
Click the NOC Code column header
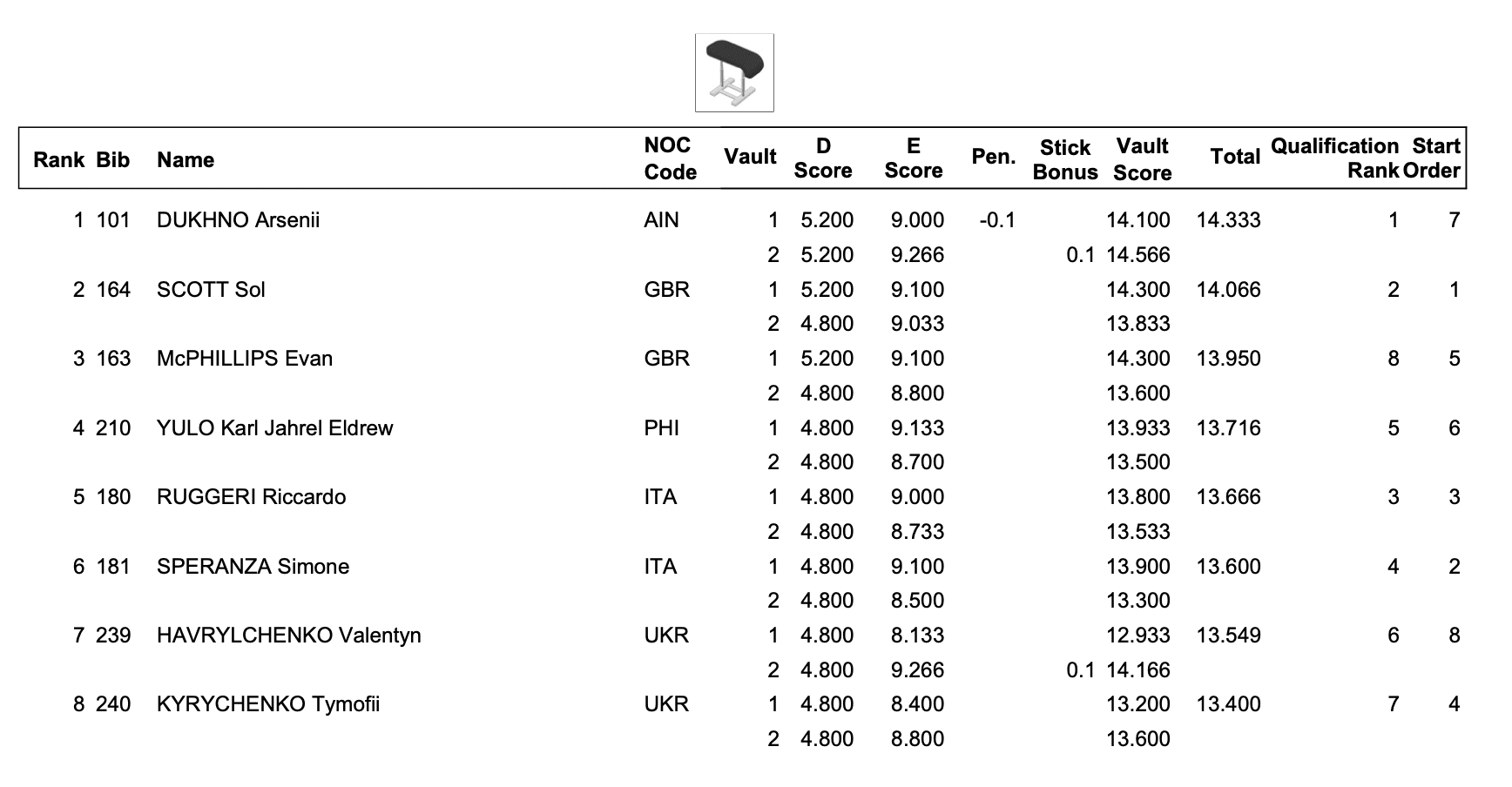(670, 158)
